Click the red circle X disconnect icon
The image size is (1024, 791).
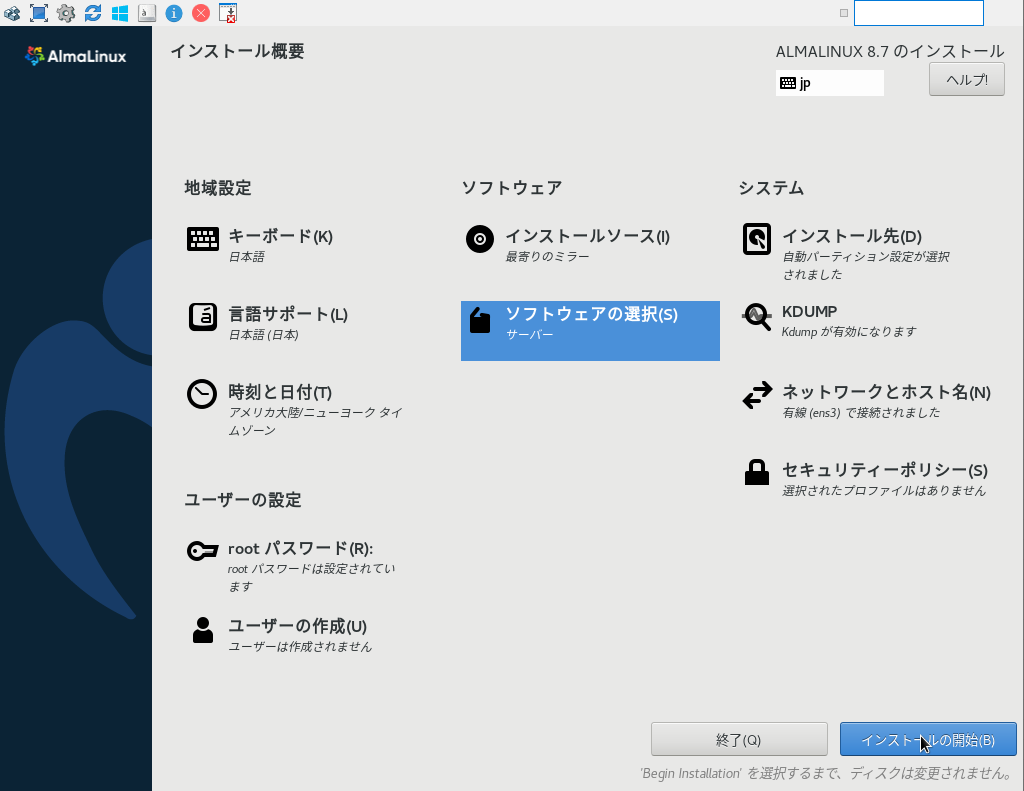[201, 12]
